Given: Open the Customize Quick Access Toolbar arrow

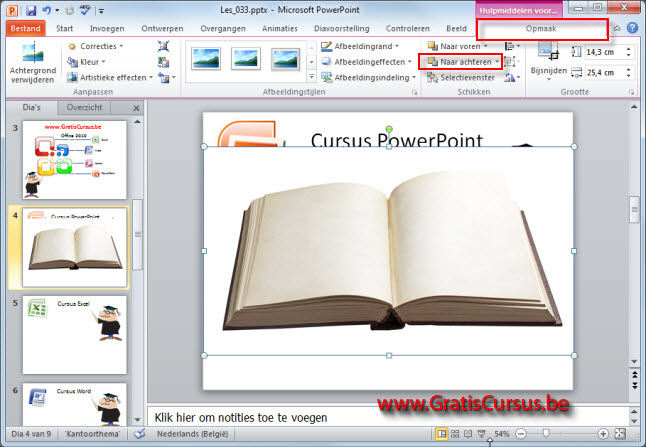Looking at the screenshot, I should click(x=101, y=11).
